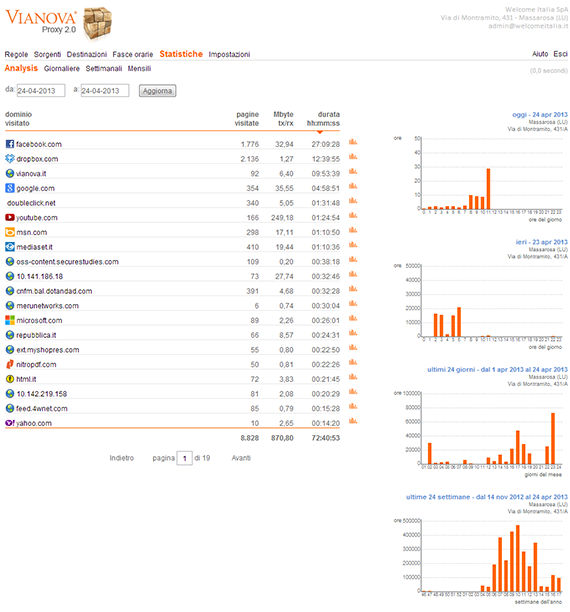Viewport: 570px width, 612px height.
Task: Click the Google favicon
Action: click(x=10, y=188)
